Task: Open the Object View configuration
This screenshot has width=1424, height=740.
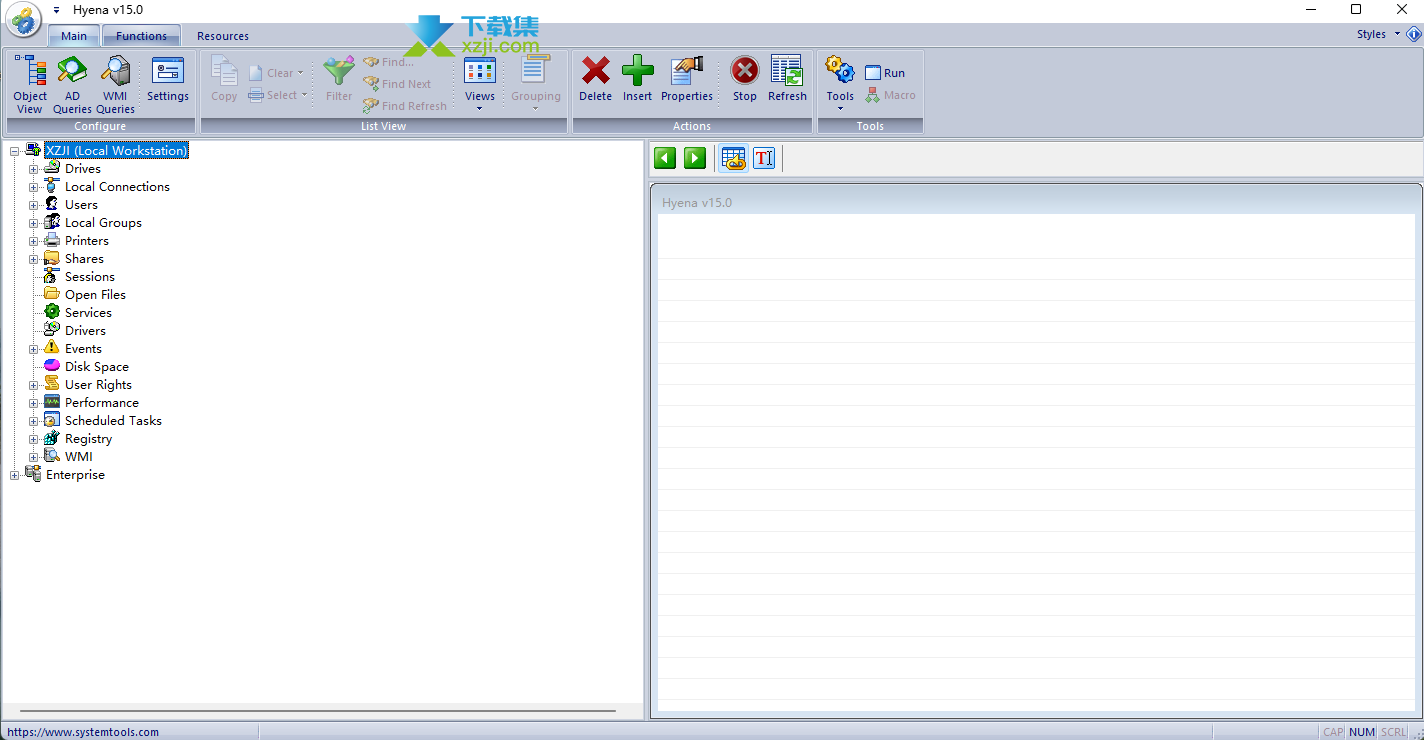Action: point(30,84)
